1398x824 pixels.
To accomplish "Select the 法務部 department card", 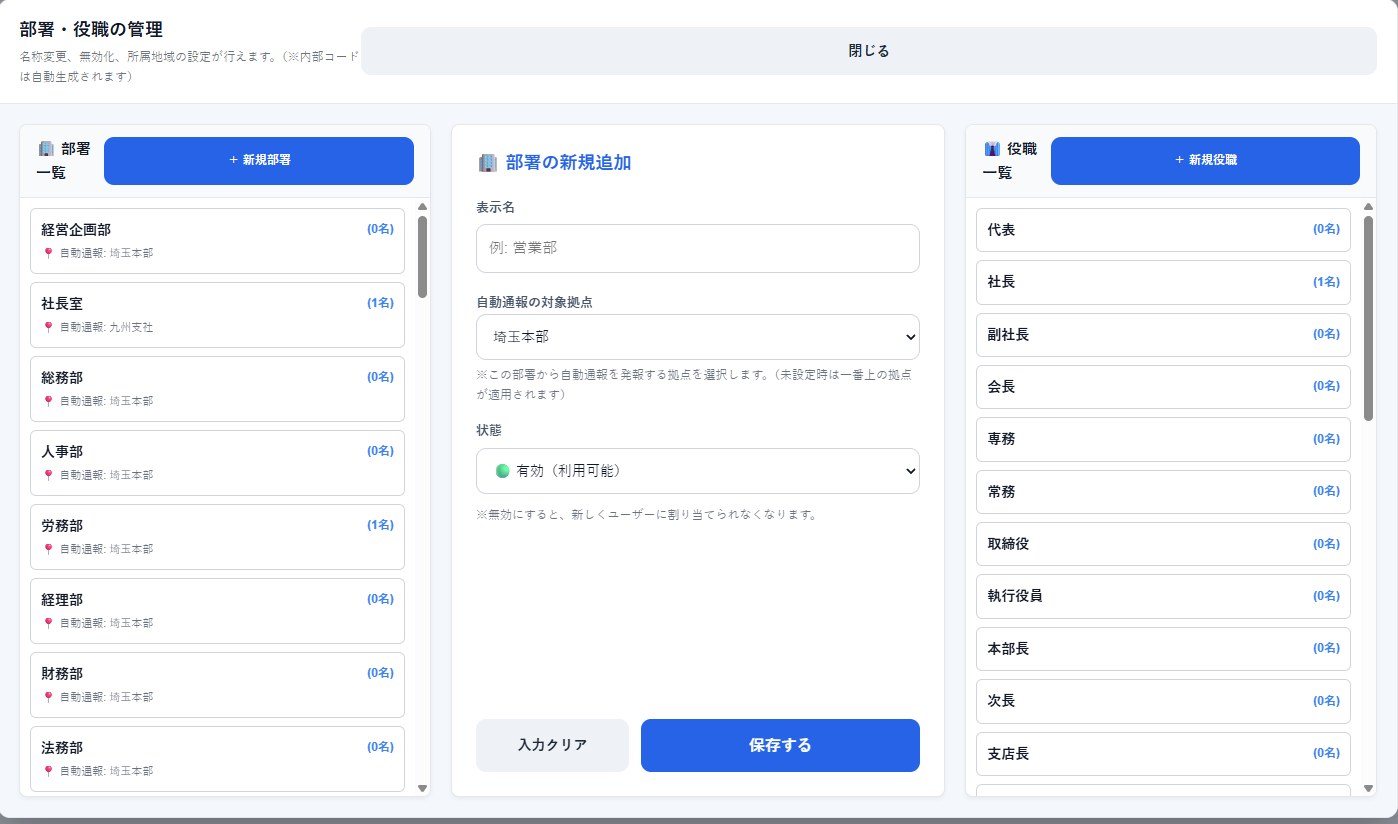I will [x=217, y=759].
